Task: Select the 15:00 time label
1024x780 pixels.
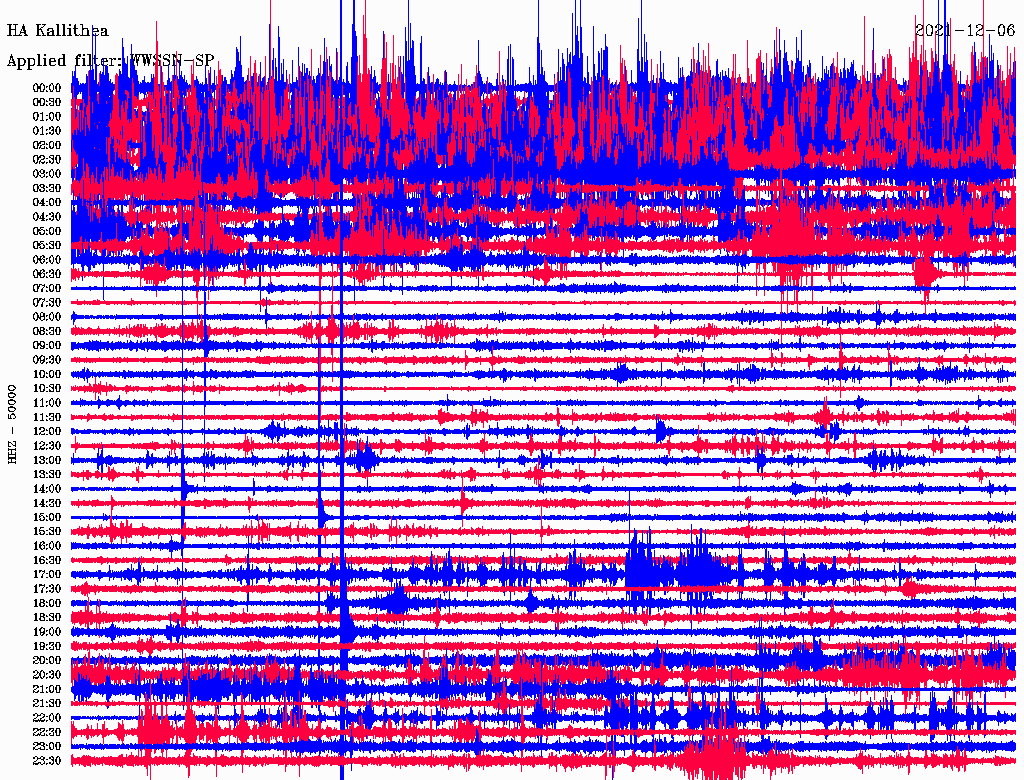Action: pos(47,518)
